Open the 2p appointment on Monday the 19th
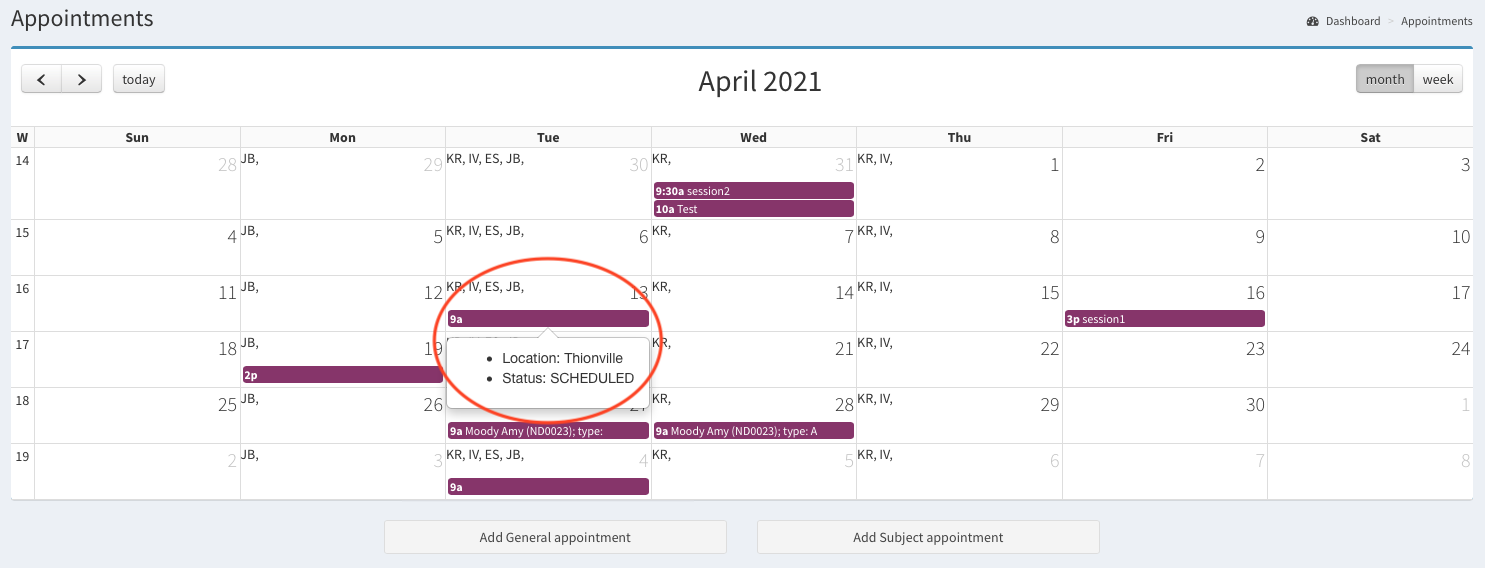 point(342,375)
